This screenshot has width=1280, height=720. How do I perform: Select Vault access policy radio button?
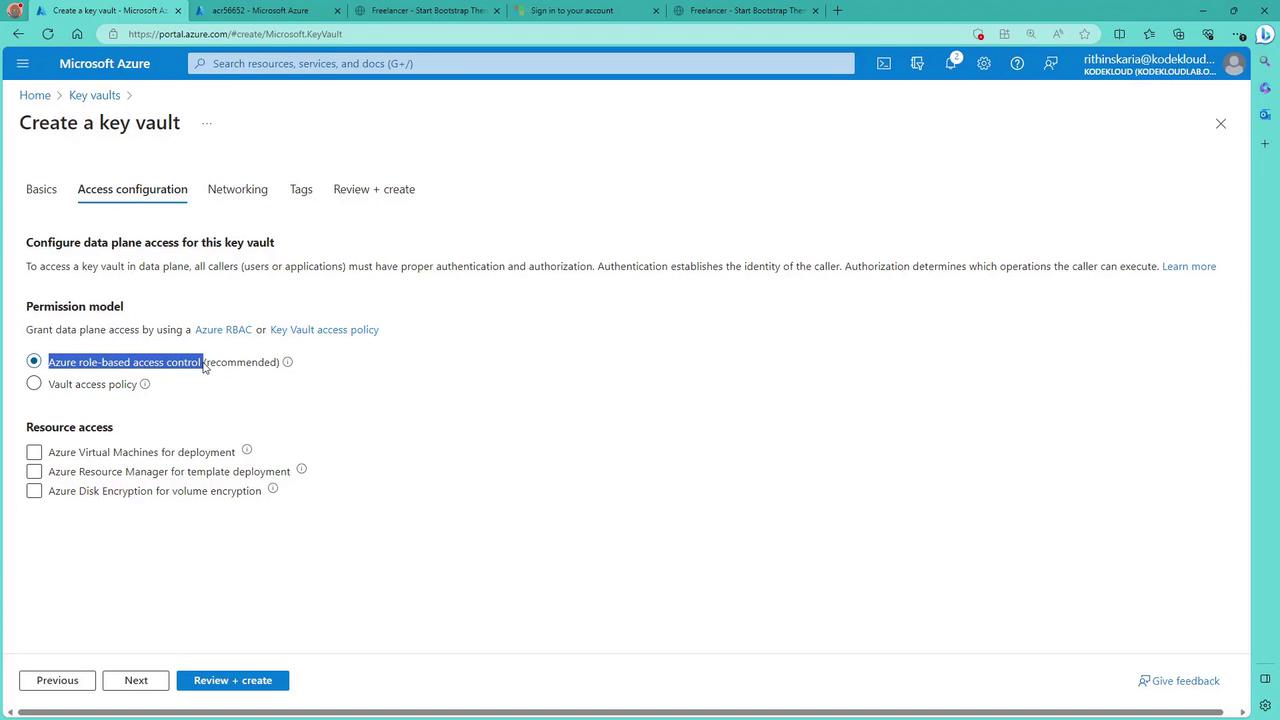pyautogui.click(x=34, y=383)
